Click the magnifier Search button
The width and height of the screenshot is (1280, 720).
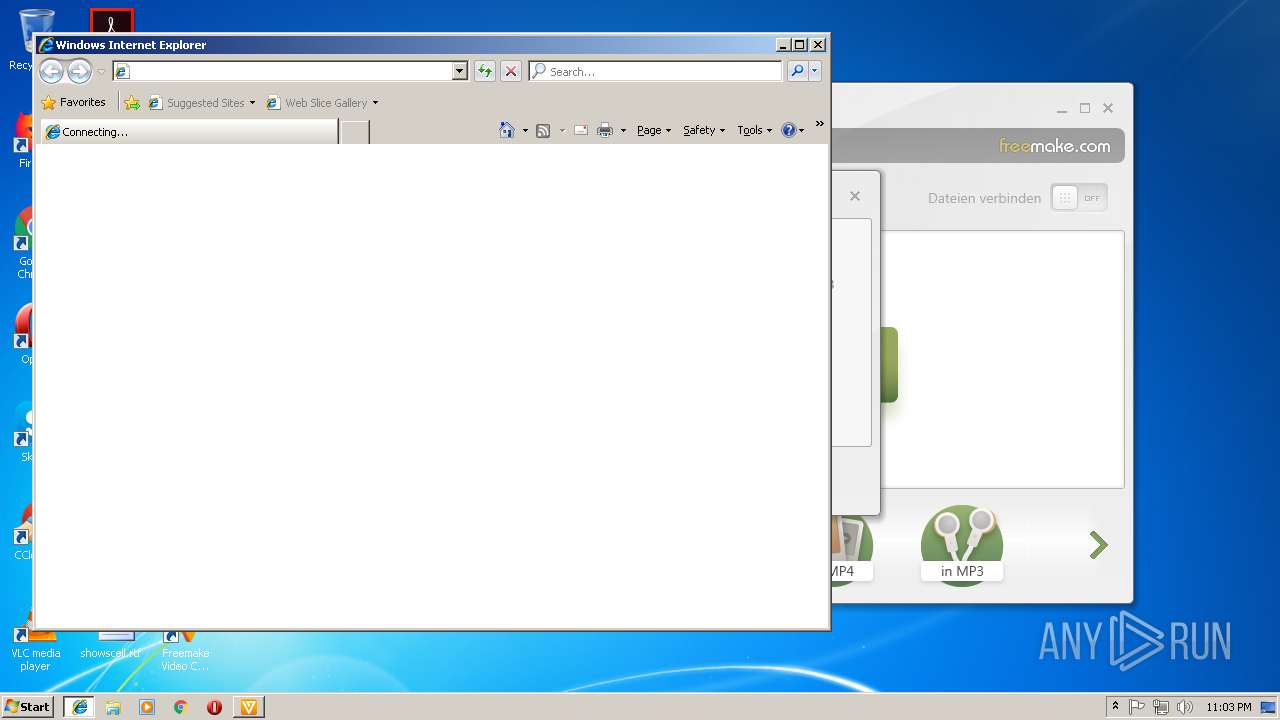tap(797, 71)
